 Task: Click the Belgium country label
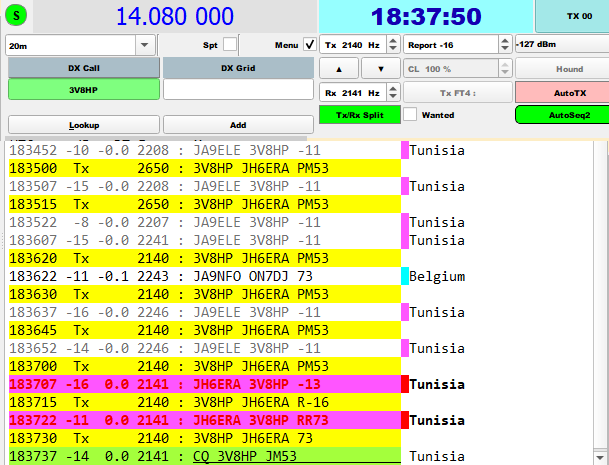[x=437, y=276]
